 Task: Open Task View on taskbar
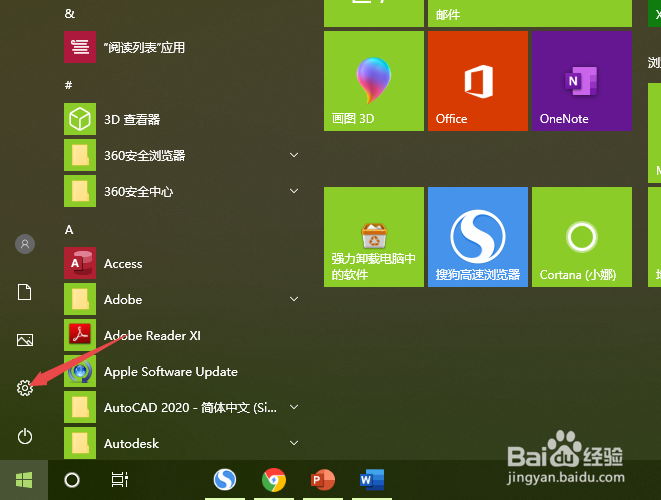(x=120, y=480)
